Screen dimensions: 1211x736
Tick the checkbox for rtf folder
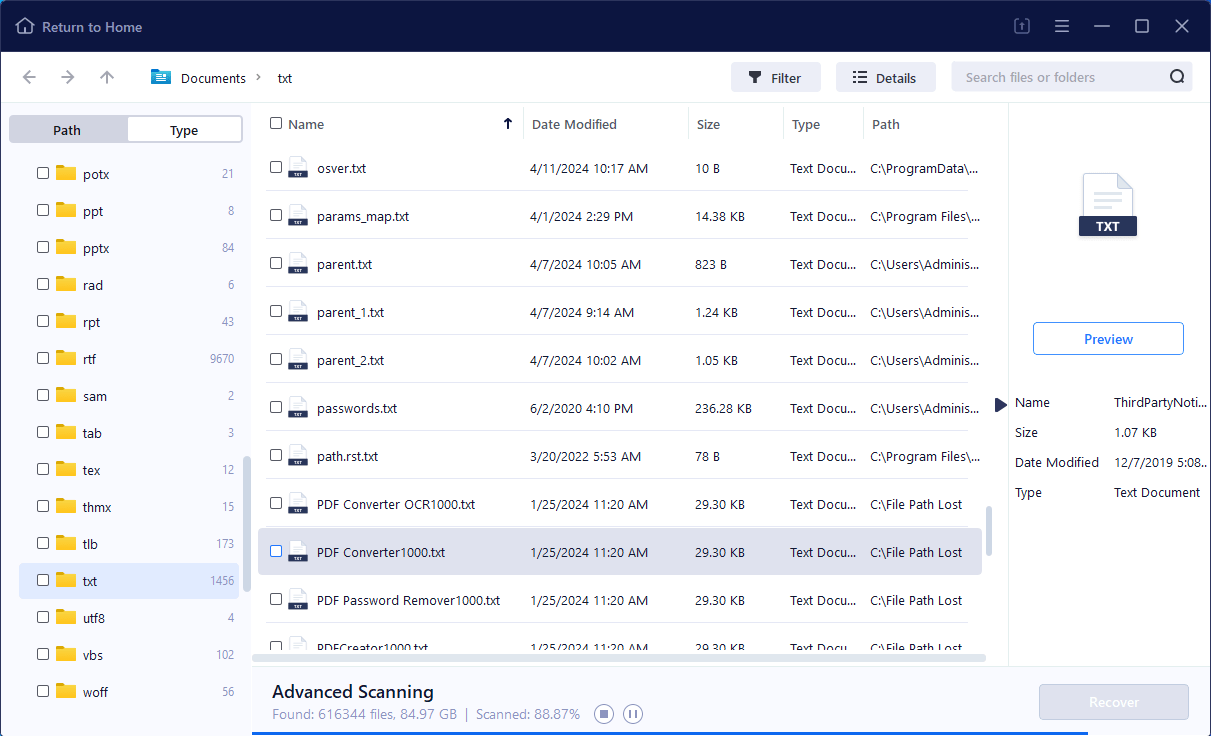click(43, 358)
